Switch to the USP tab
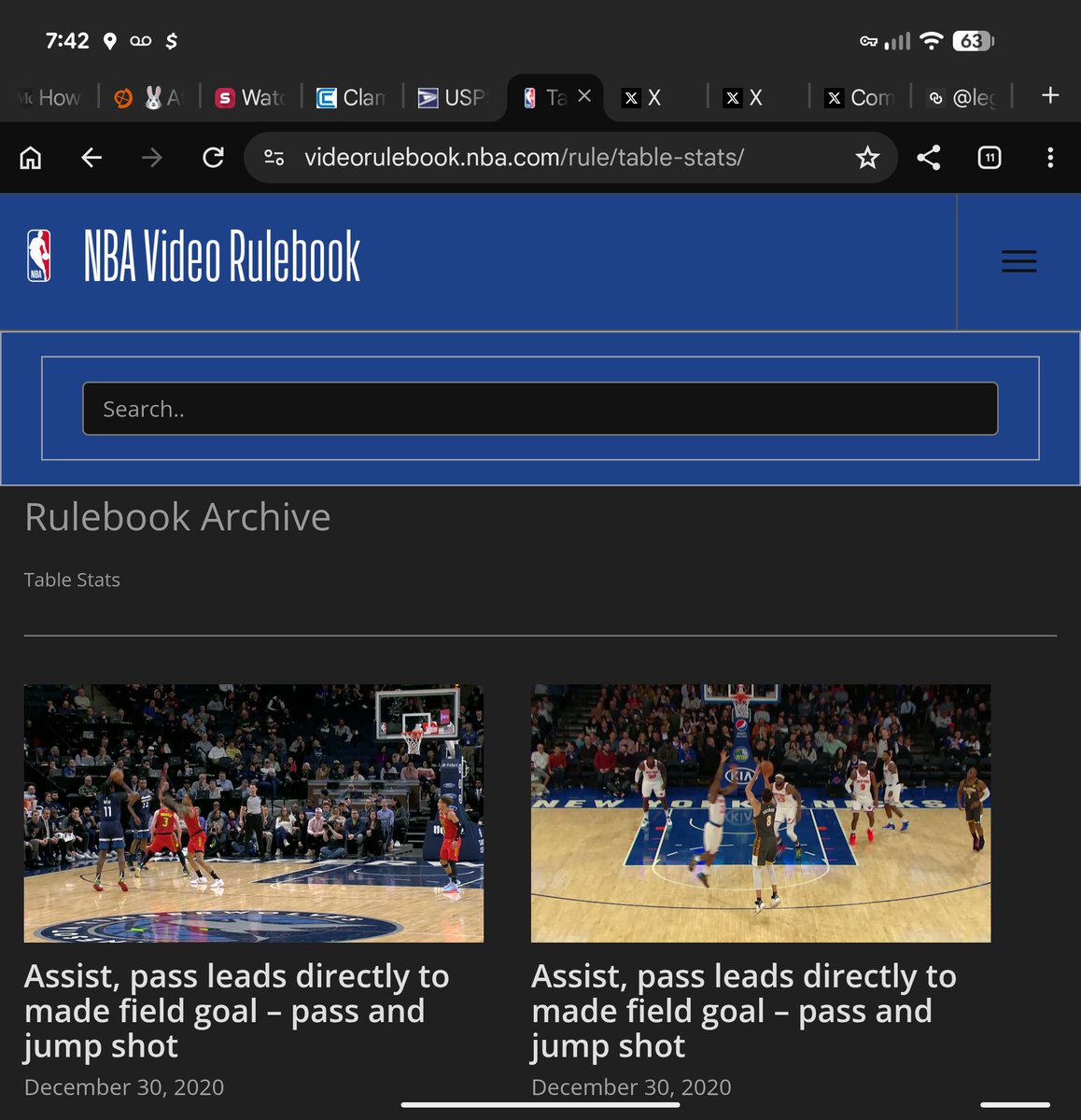 (453, 97)
